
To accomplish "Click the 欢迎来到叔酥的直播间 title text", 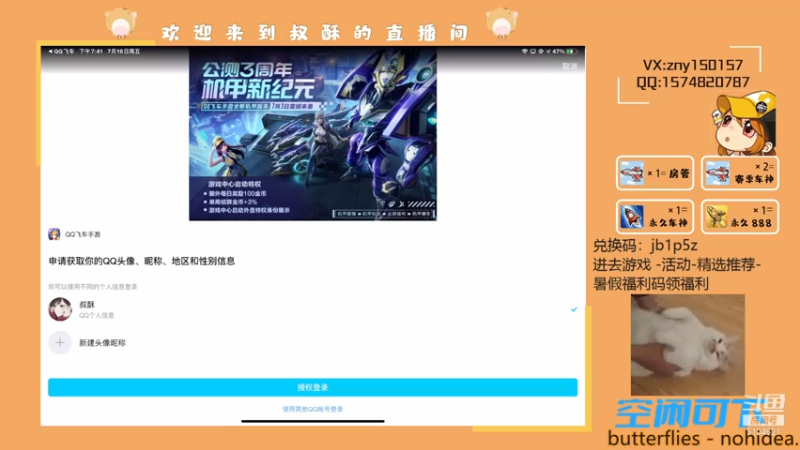I will point(315,33).
